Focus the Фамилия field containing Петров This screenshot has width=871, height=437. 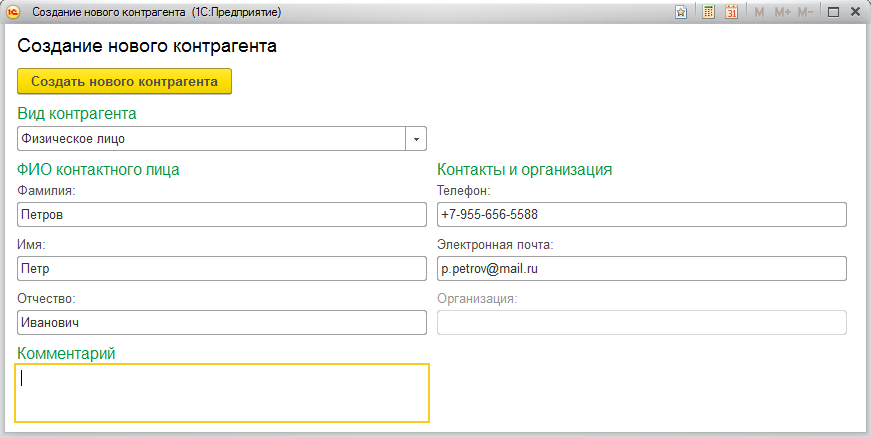click(222, 214)
